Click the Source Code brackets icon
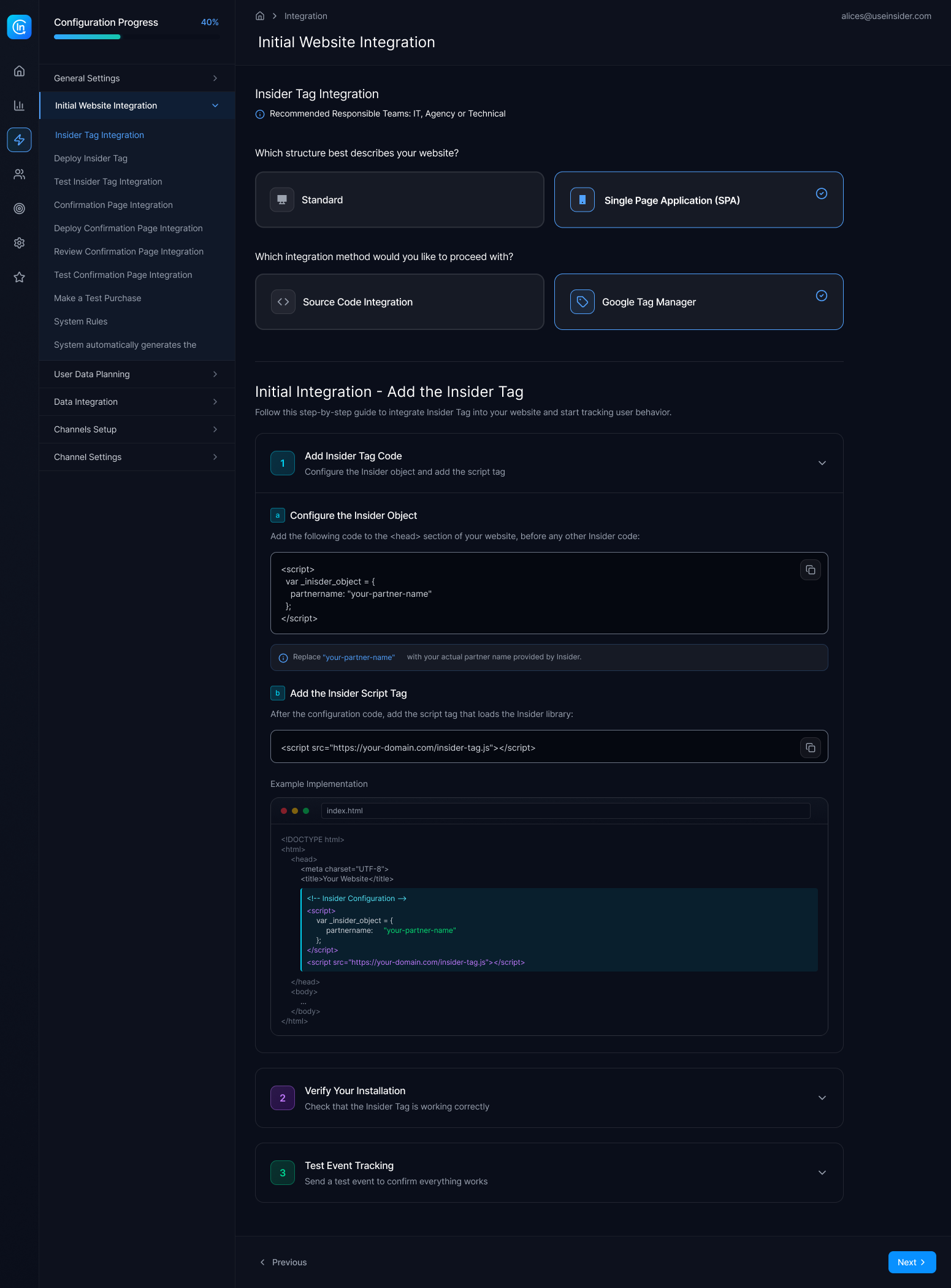 pos(283,302)
